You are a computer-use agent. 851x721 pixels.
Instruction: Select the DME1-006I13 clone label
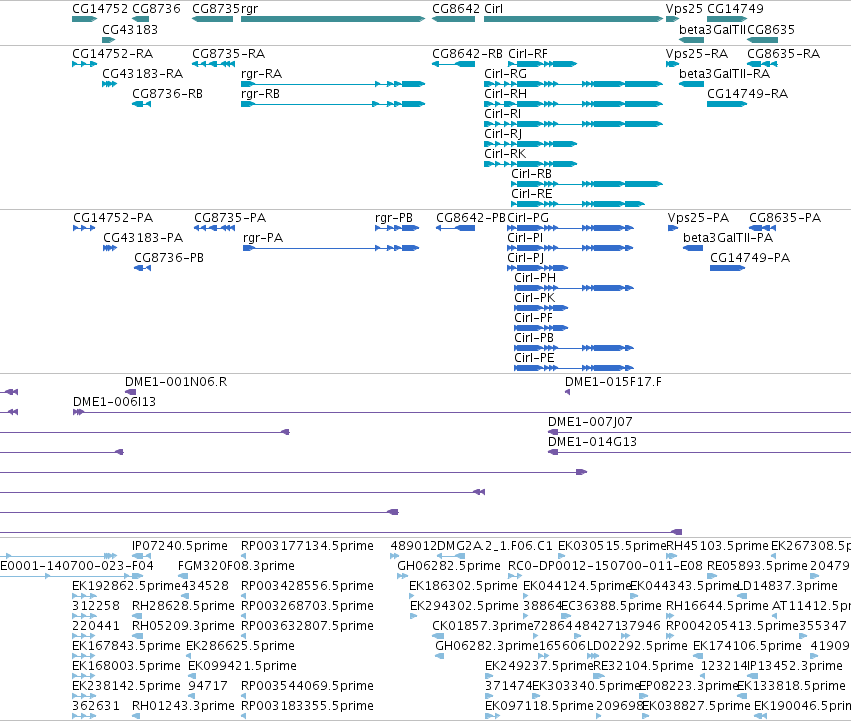[x=115, y=402]
